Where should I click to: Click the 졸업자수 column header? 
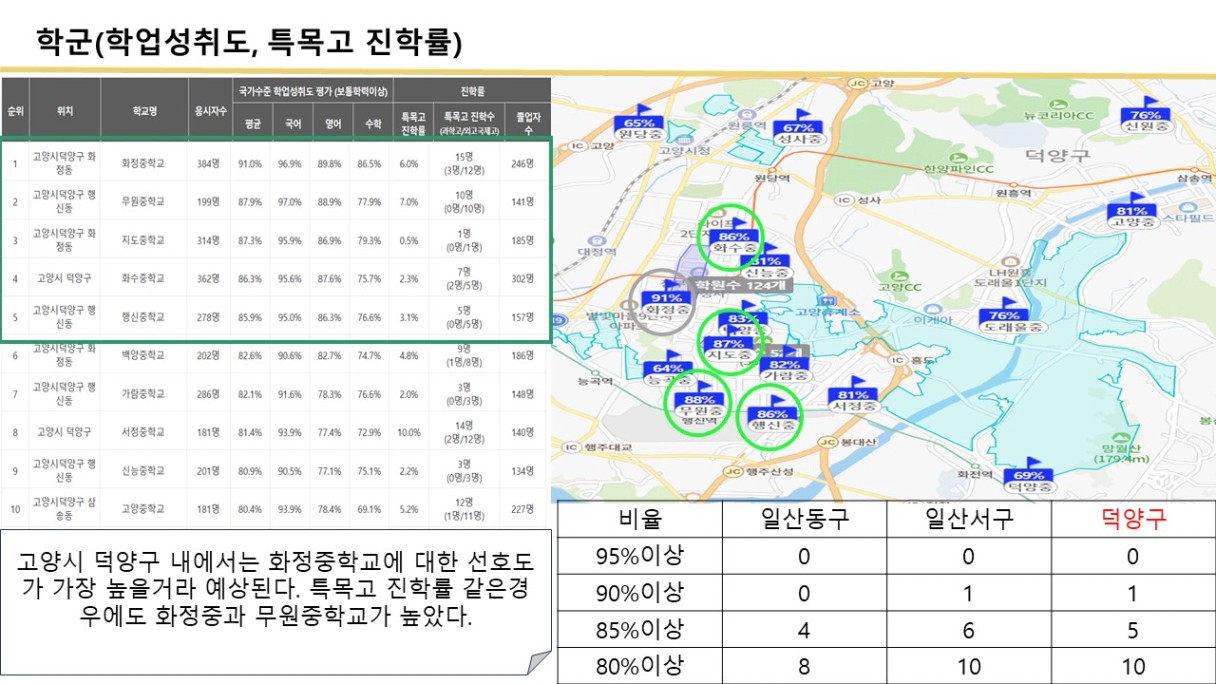coord(527,123)
